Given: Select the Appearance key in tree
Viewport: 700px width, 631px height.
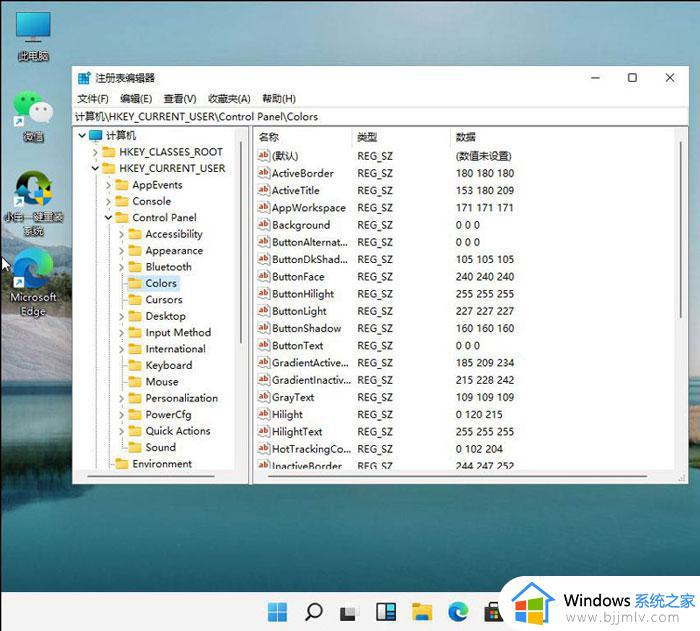Looking at the screenshot, I should 174,251.
